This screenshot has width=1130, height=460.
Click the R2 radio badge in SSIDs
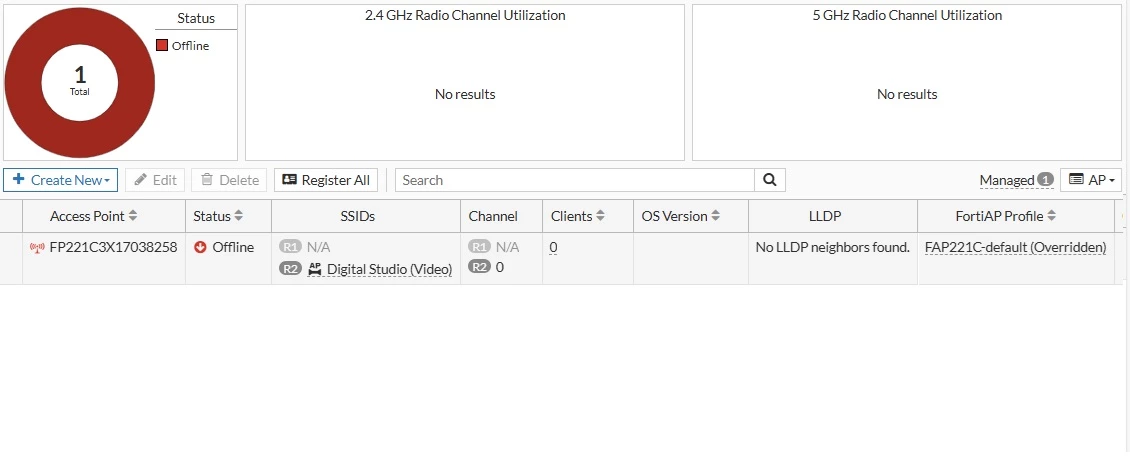pyautogui.click(x=290, y=268)
